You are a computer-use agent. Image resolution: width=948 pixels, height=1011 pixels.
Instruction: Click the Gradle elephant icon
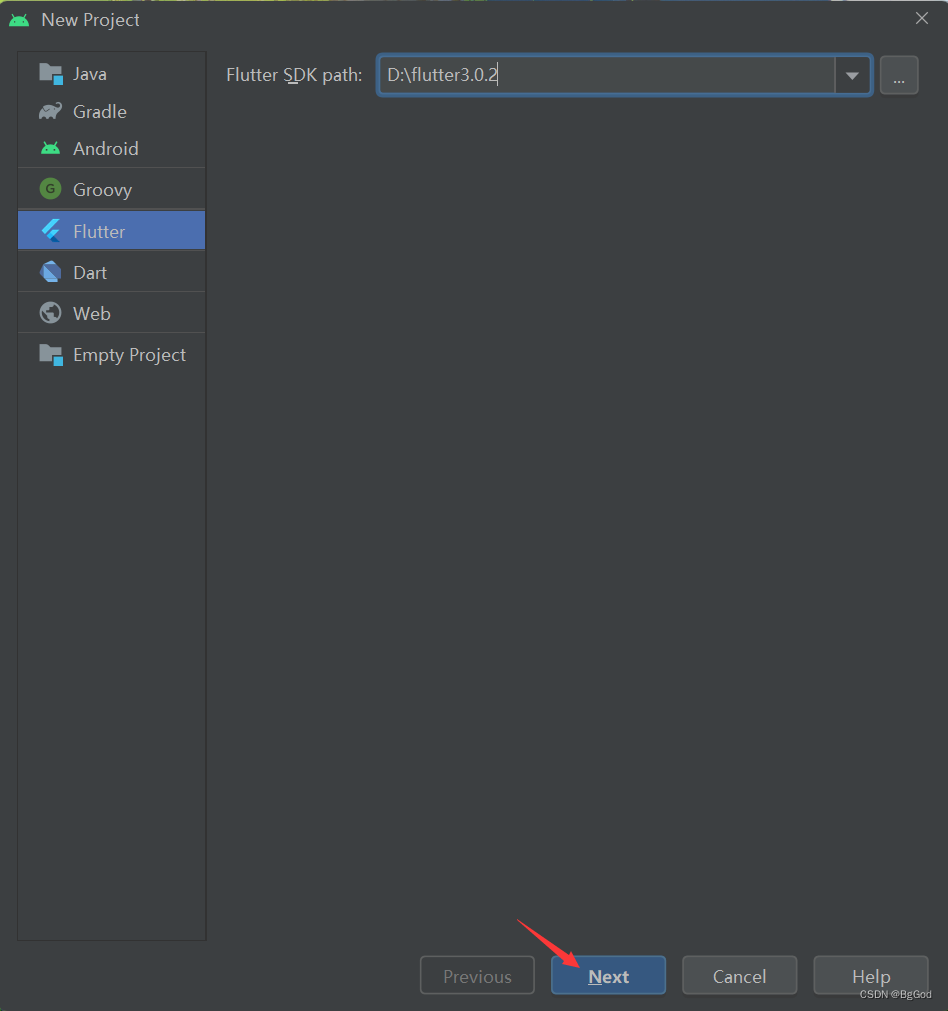50,112
